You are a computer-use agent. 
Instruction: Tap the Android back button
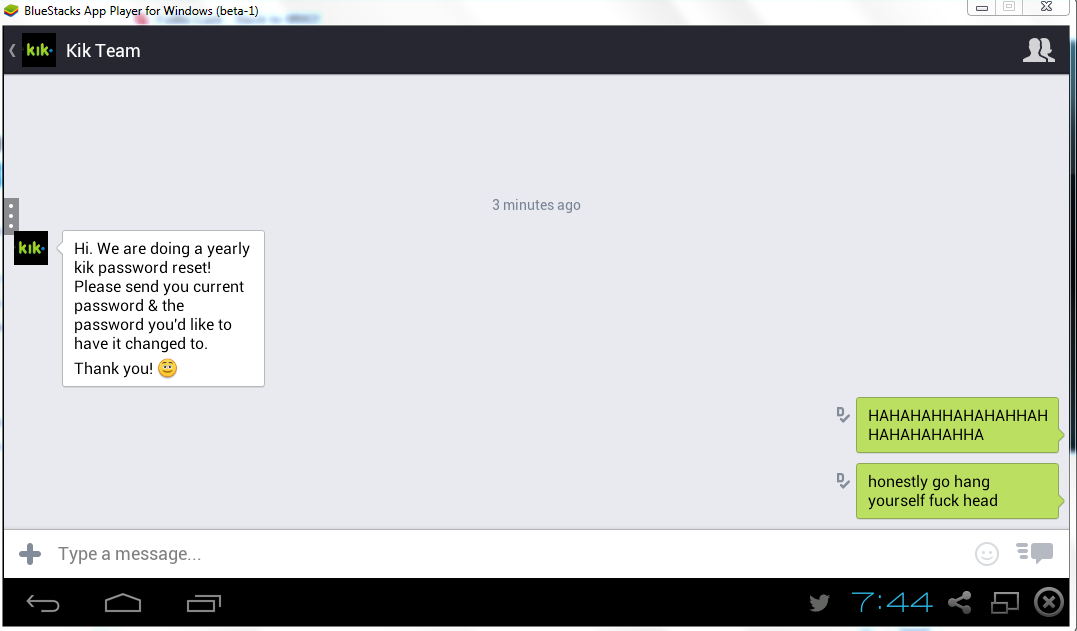[43, 604]
